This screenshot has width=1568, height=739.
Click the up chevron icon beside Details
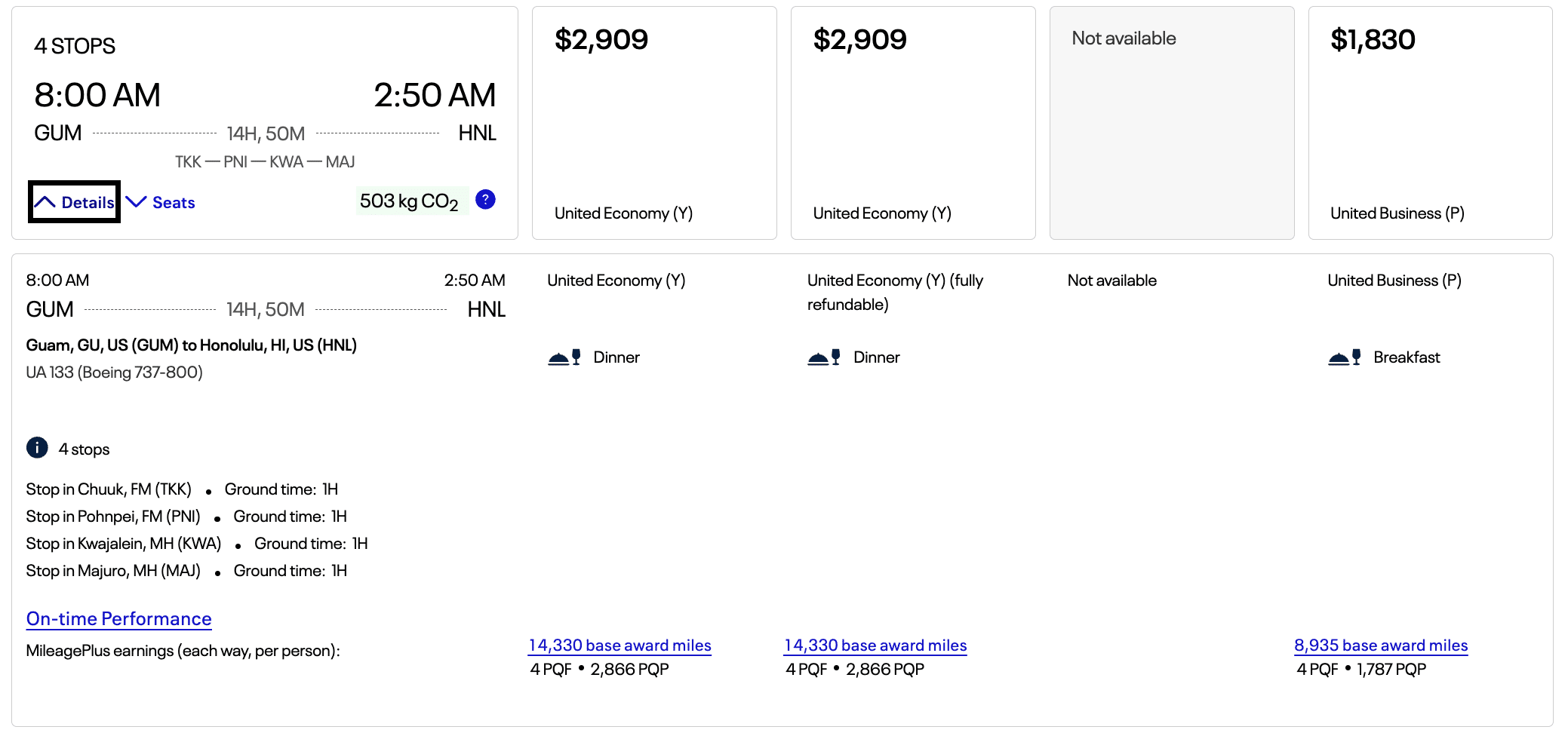click(x=45, y=202)
